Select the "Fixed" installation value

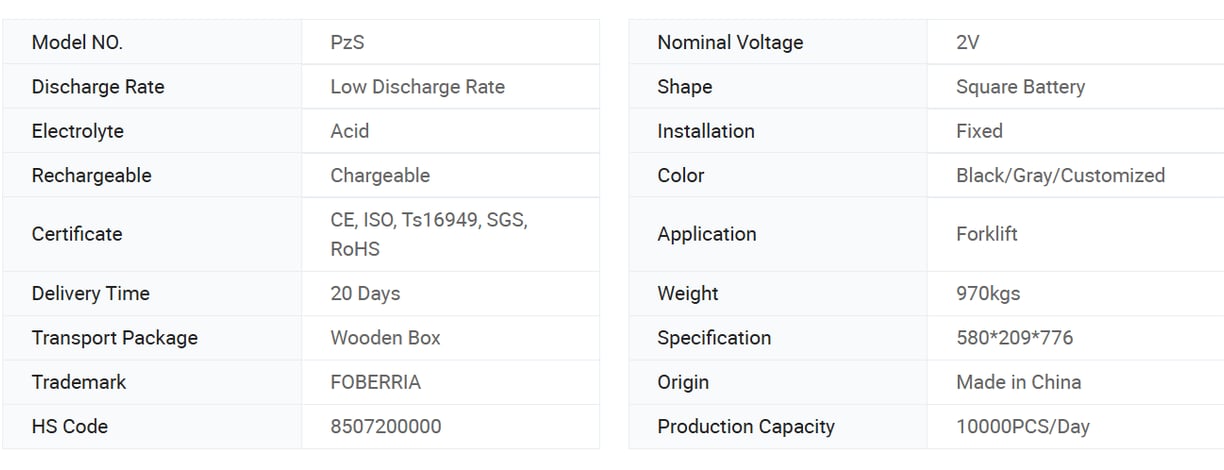979,131
